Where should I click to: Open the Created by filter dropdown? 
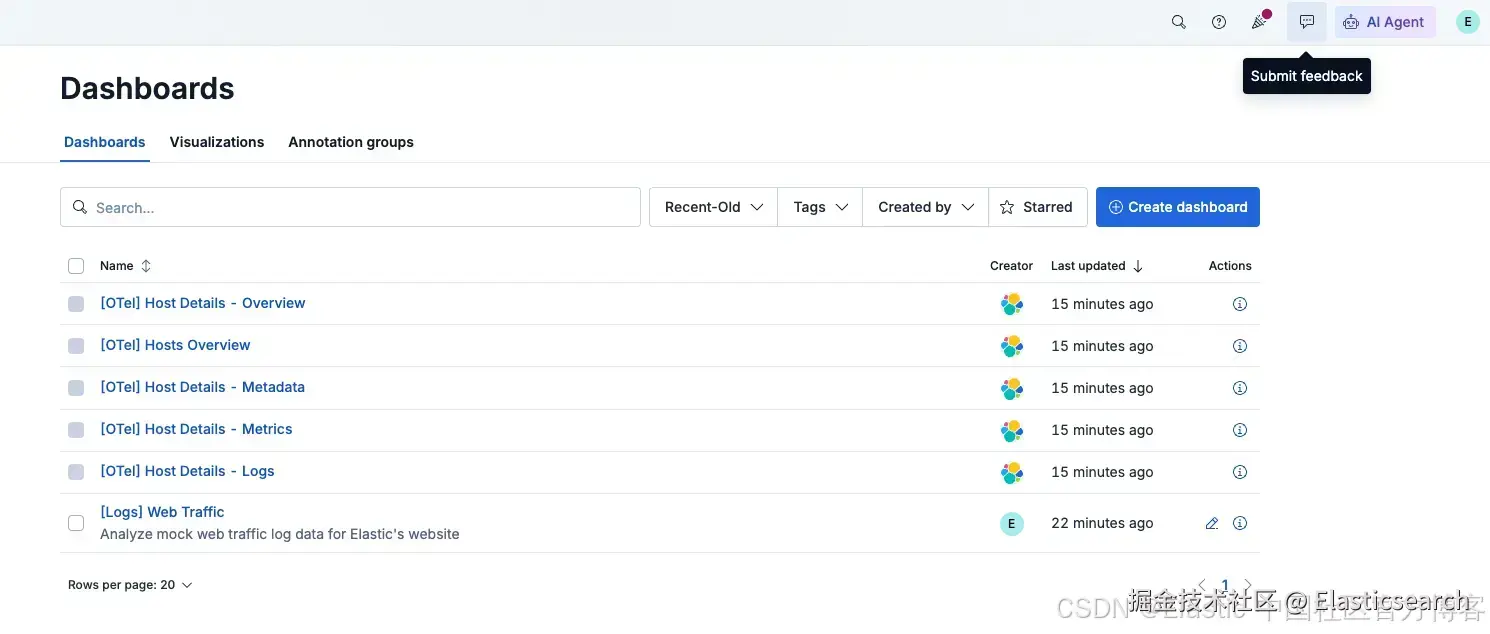click(926, 207)
